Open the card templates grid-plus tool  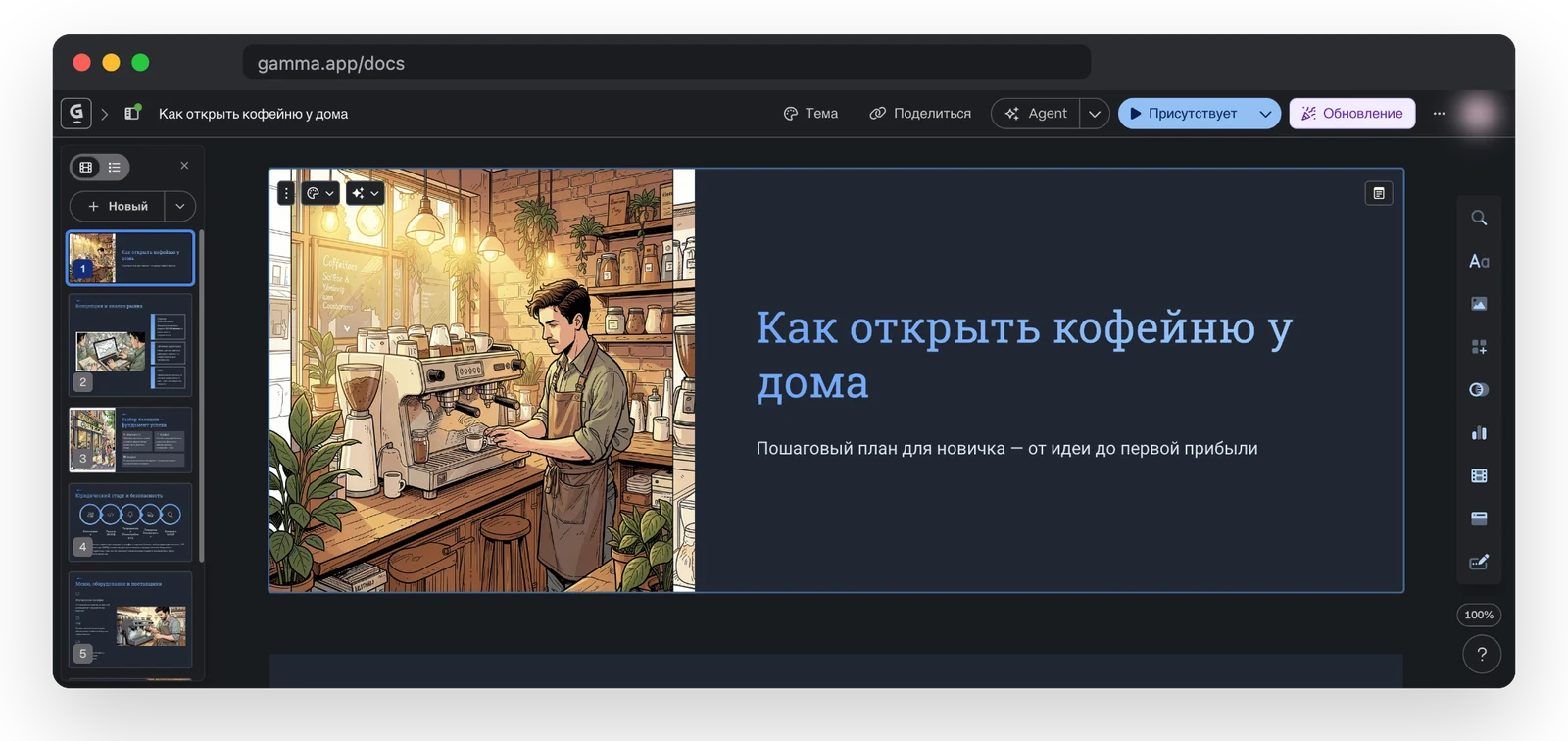(1479, 347)
